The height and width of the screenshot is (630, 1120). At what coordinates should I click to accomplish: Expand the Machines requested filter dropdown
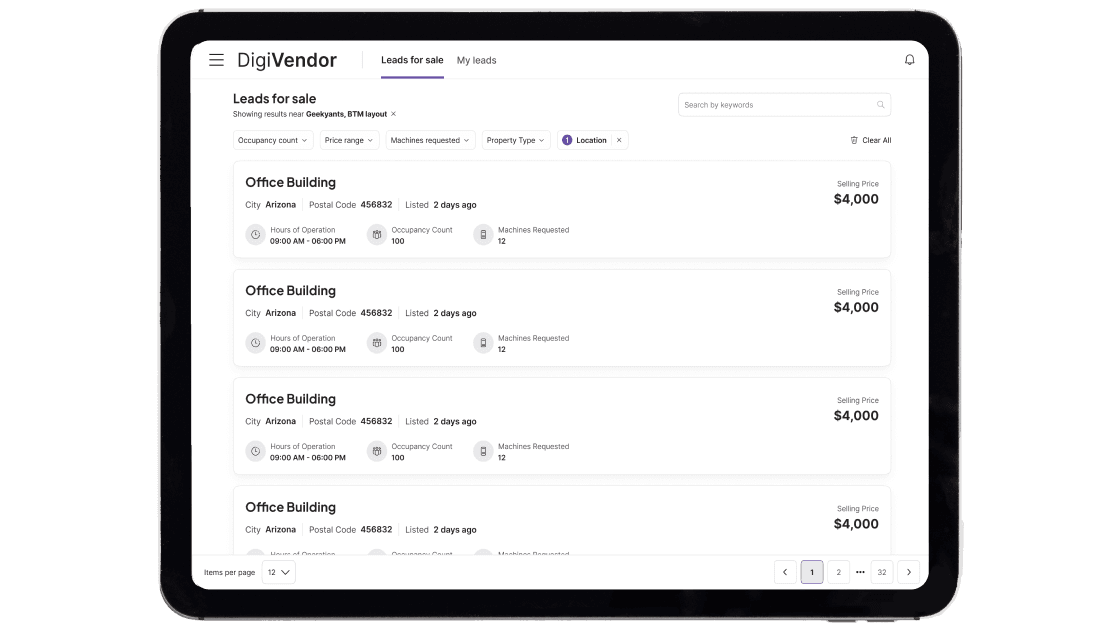click(x=430, y=140)
